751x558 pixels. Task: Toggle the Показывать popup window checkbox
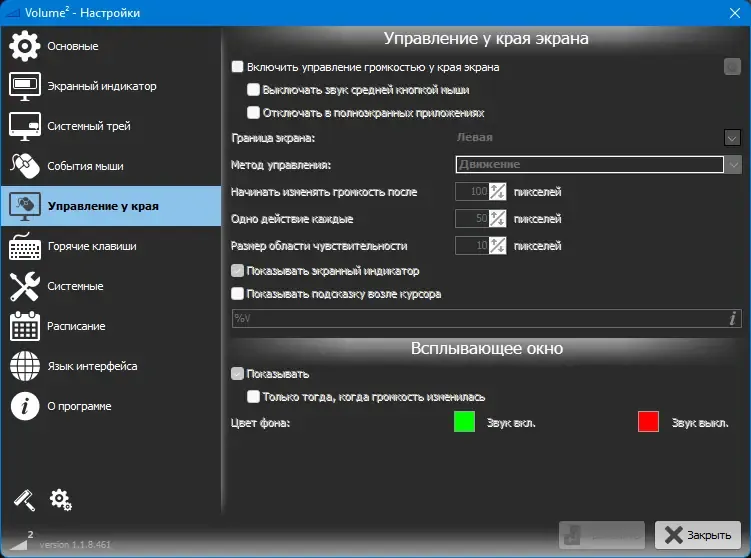237,374
